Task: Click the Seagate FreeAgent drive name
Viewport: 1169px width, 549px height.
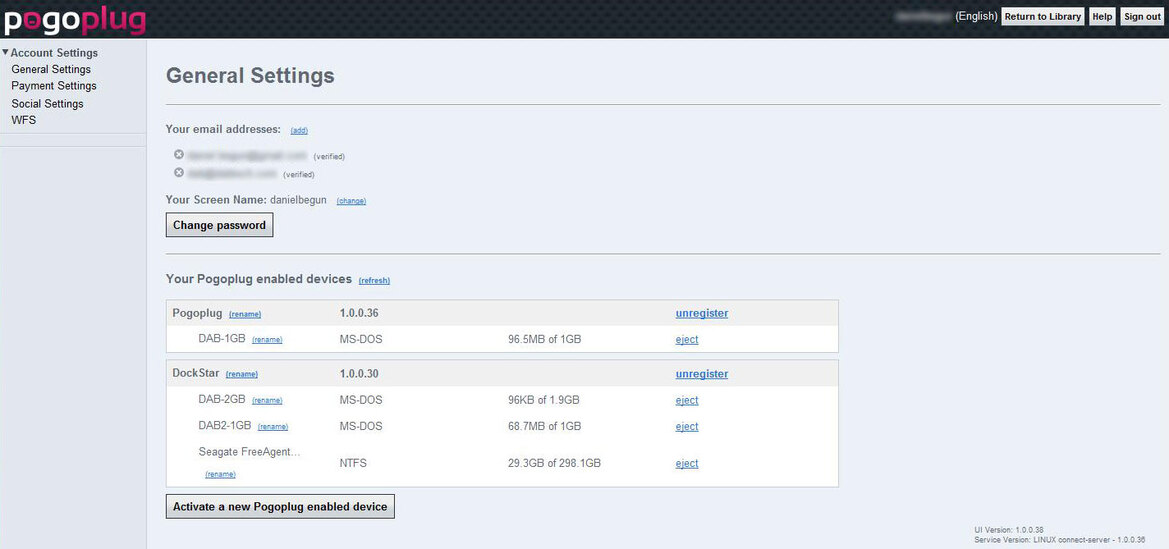Action: [x=250, y=451]
